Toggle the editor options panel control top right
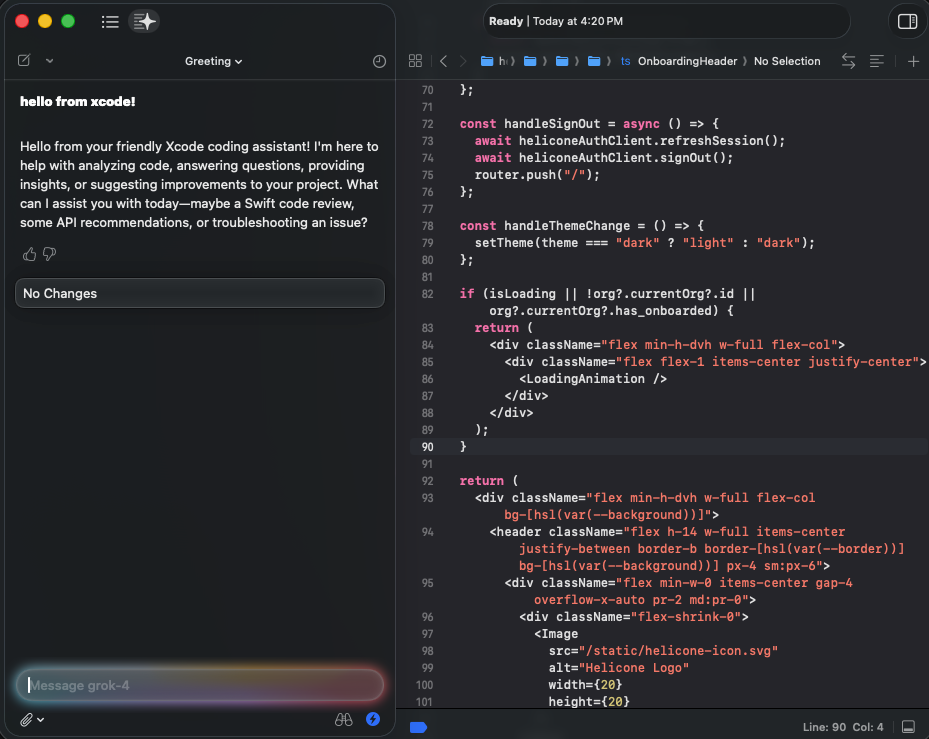The image size is (929, 739). [908, 20]
